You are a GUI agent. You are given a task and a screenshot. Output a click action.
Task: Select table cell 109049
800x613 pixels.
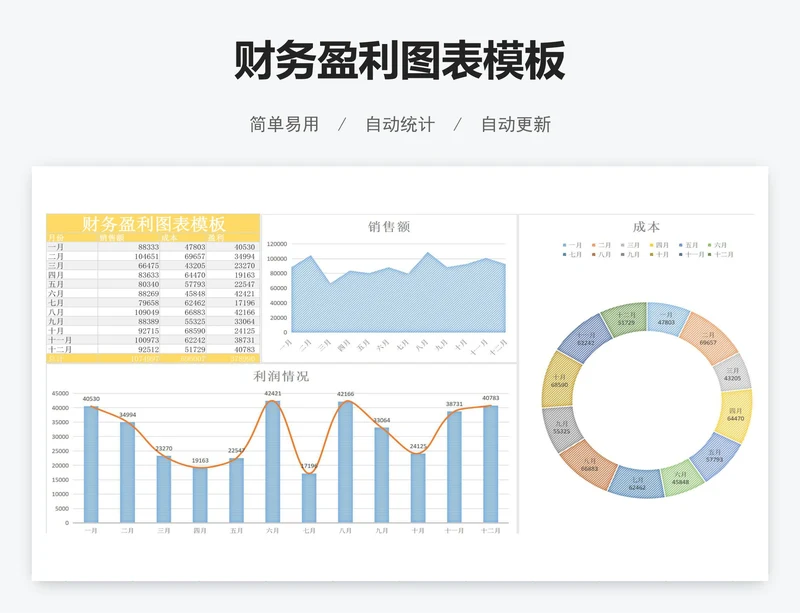[x=146, y=312]
